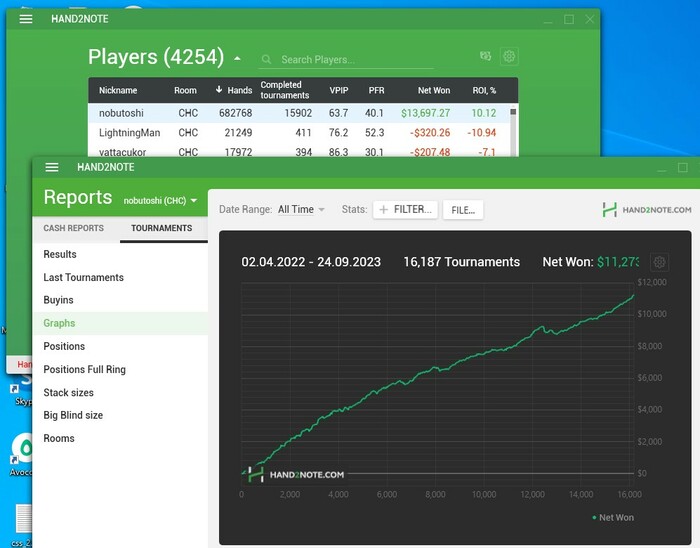
Task: Sort by Room column header
Action: tap(185, 90)
